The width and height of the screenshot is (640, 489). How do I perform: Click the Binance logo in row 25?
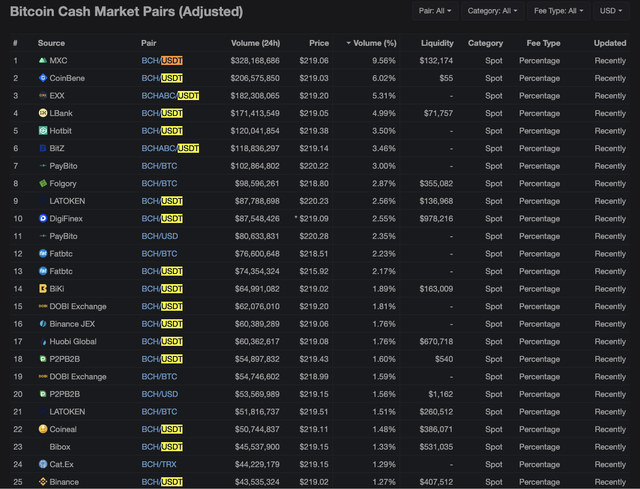pyautogui.click(x=42, y=482)
